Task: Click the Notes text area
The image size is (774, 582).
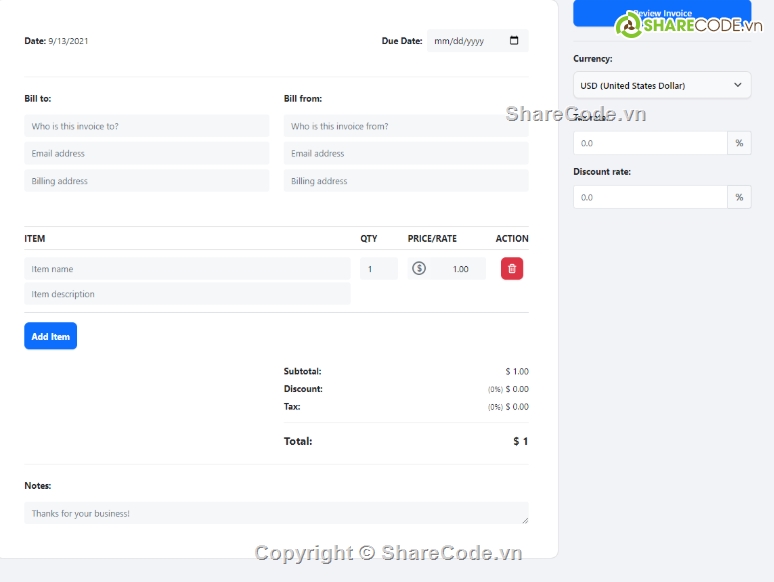Action: [276, 513]
